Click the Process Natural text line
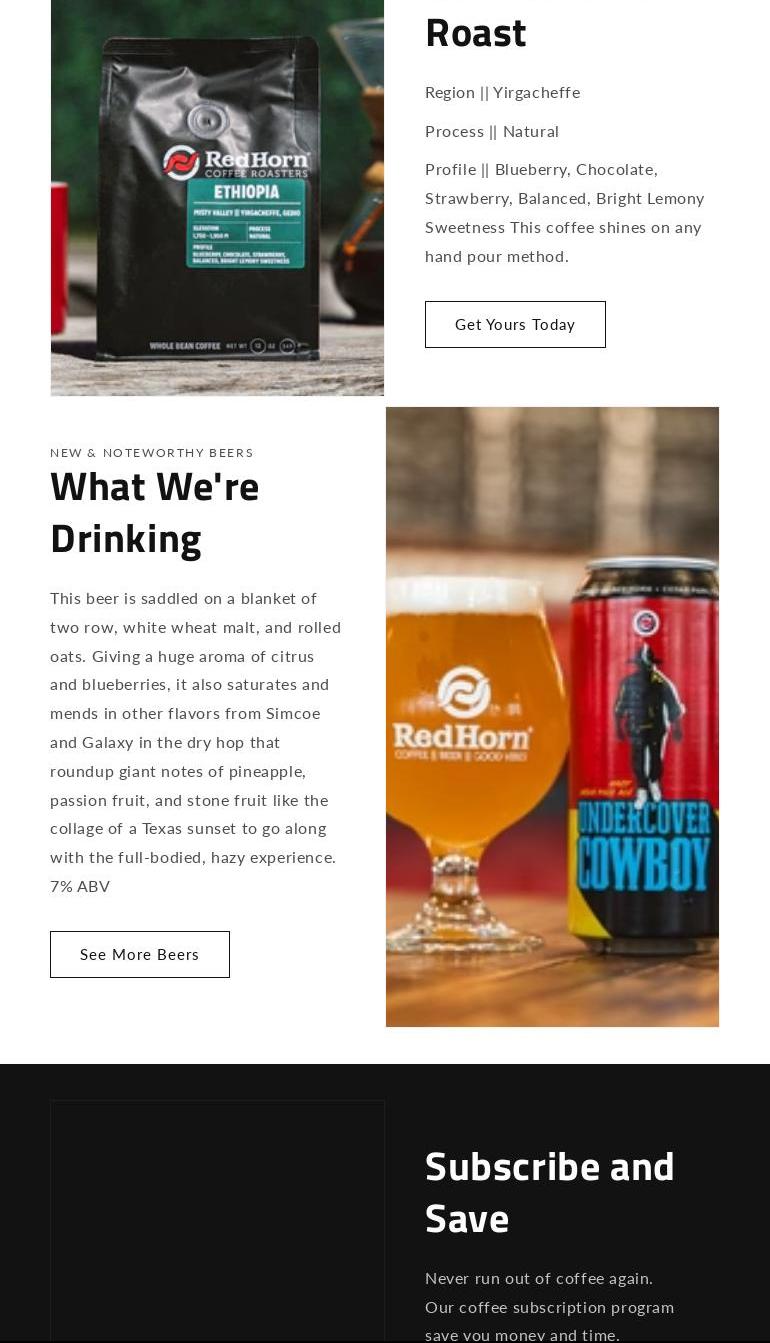 (x=492, y=131)
